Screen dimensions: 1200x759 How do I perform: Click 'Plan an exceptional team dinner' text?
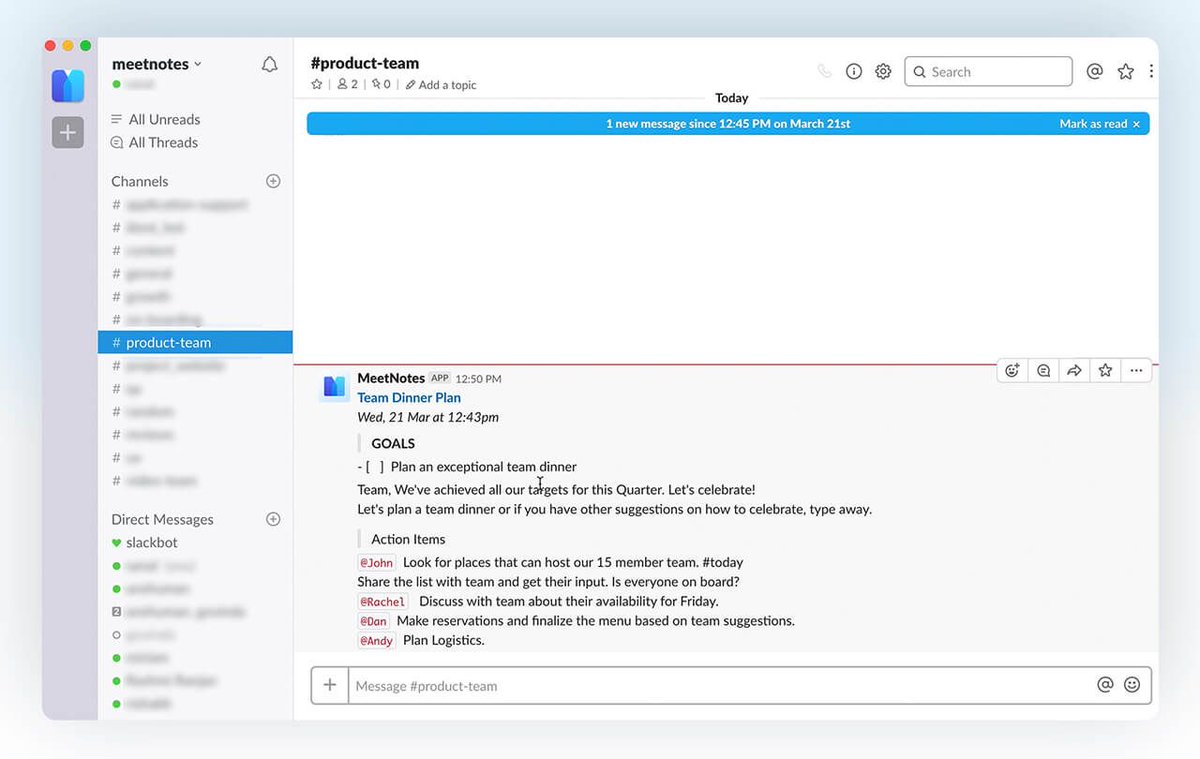point(484,467)
